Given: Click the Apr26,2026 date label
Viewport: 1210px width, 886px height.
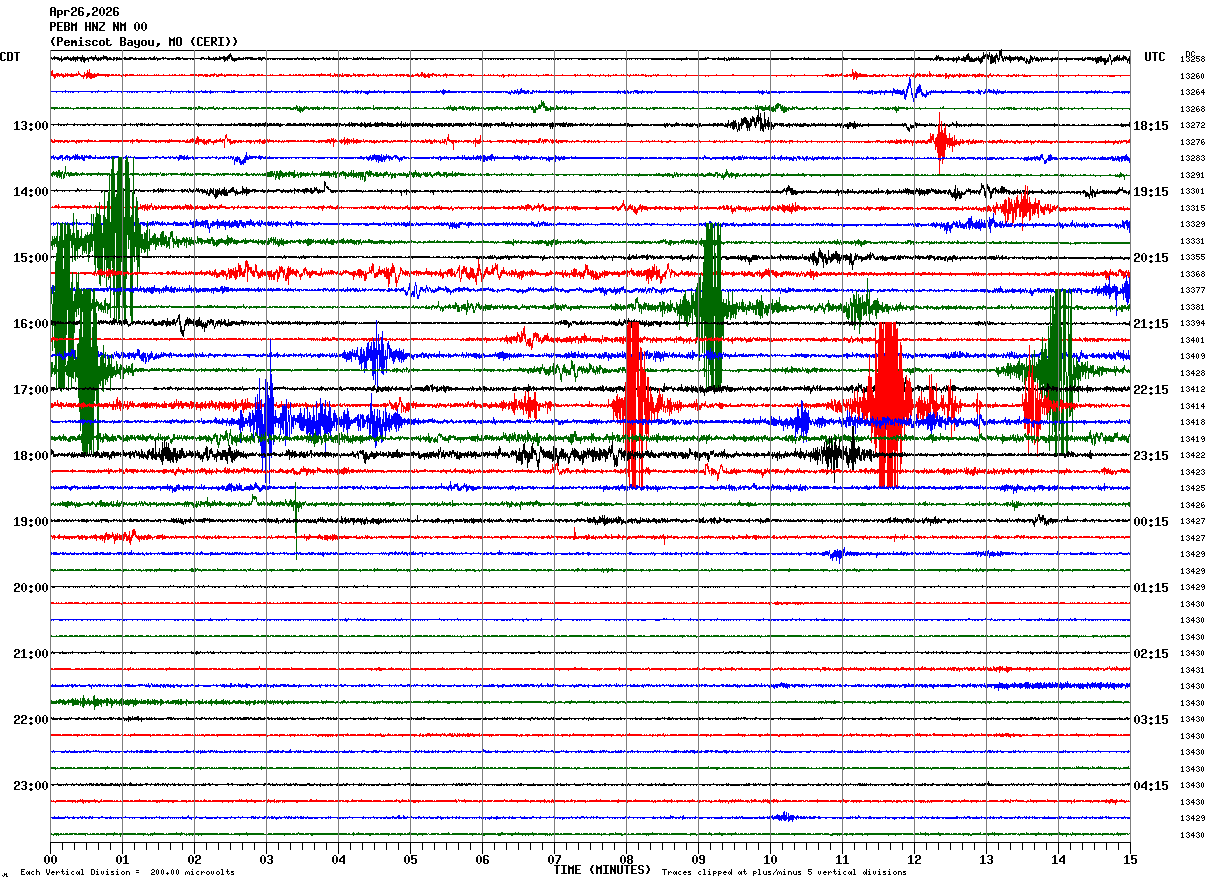Looking at the screenshot, I should pyautogui.click(x=84, y=12).
